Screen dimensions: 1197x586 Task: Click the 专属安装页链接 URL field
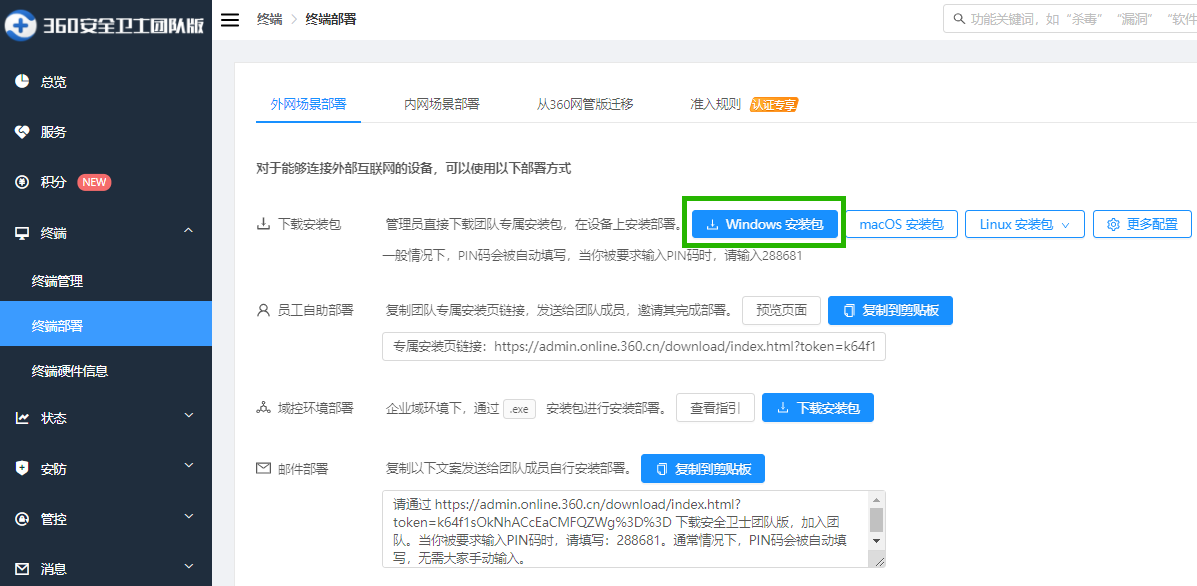(634, 346)
